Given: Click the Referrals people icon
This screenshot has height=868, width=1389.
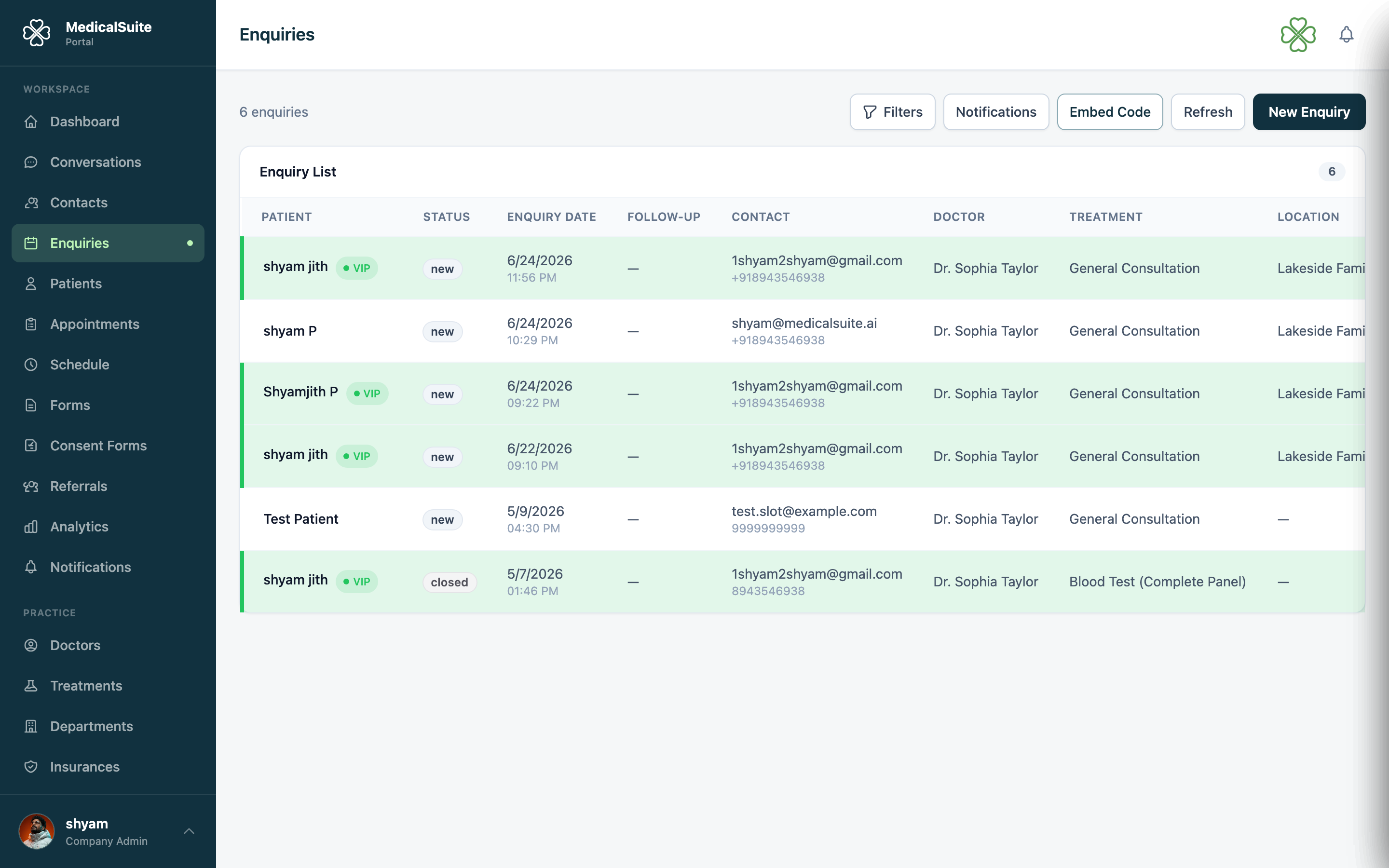Looking at the screenshot, I should 31,486.
